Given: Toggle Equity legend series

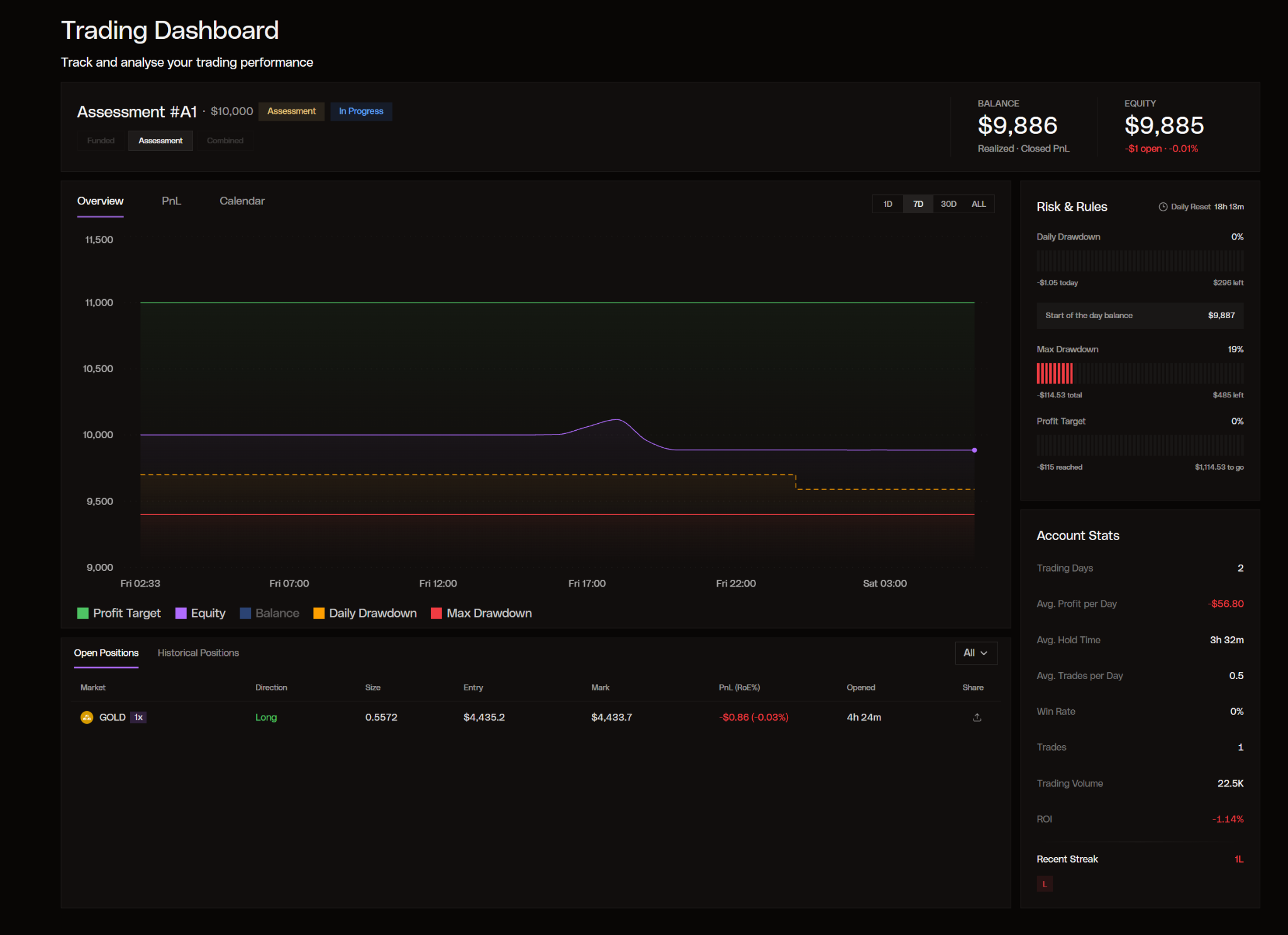Looking at the screenshot, I should click(201, 613).
